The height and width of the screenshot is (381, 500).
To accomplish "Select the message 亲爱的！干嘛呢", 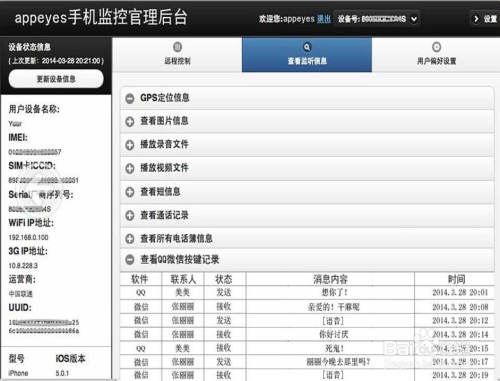I will click(x=334, y=307).
